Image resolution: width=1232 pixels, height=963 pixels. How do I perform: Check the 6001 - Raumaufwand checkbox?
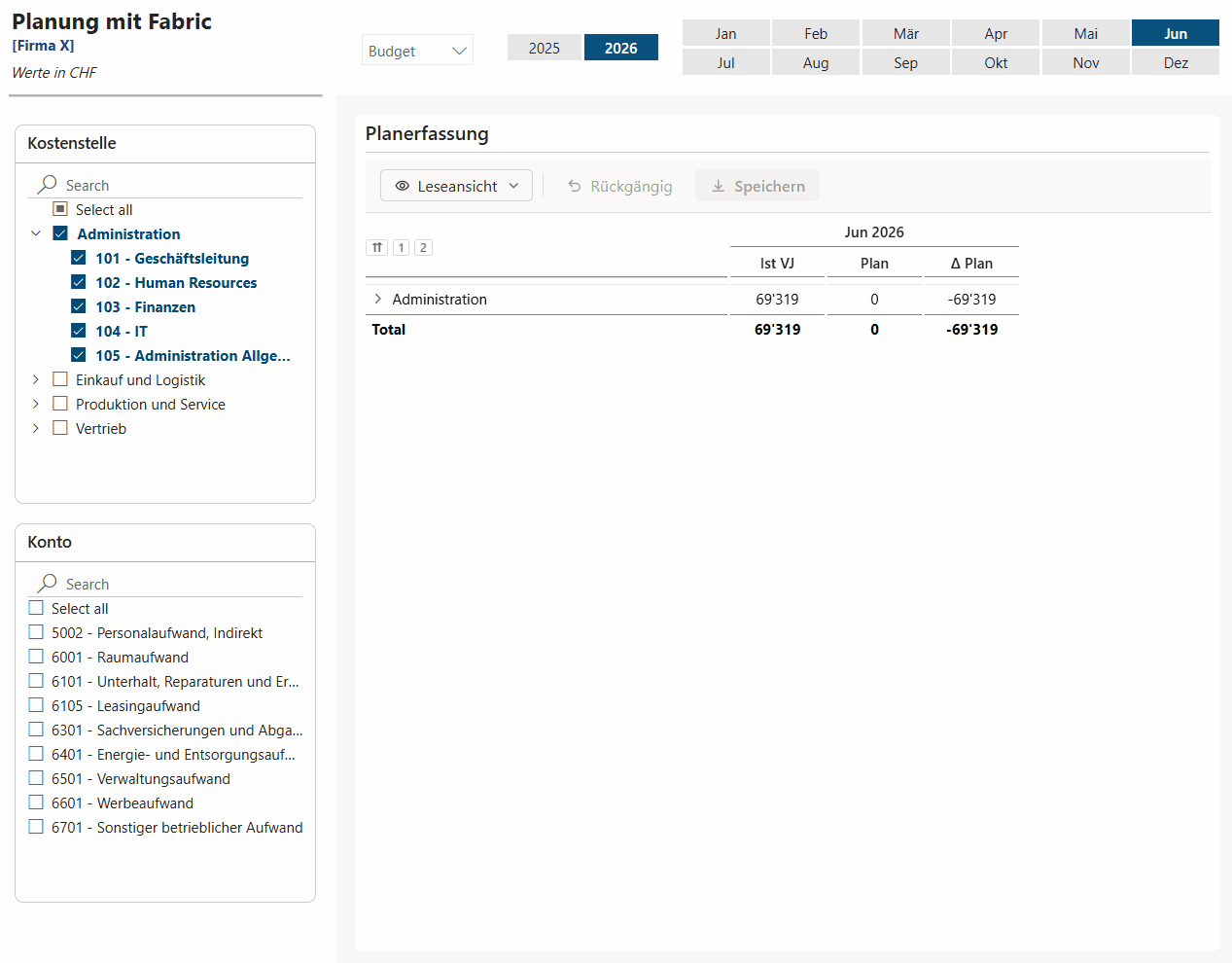click(x=36, y=657)
